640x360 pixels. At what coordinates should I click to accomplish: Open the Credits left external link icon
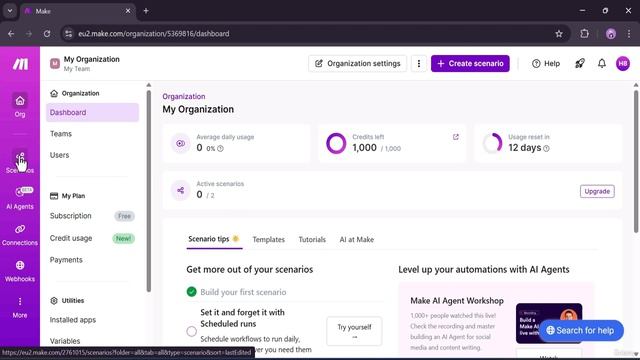coord(456,137)
